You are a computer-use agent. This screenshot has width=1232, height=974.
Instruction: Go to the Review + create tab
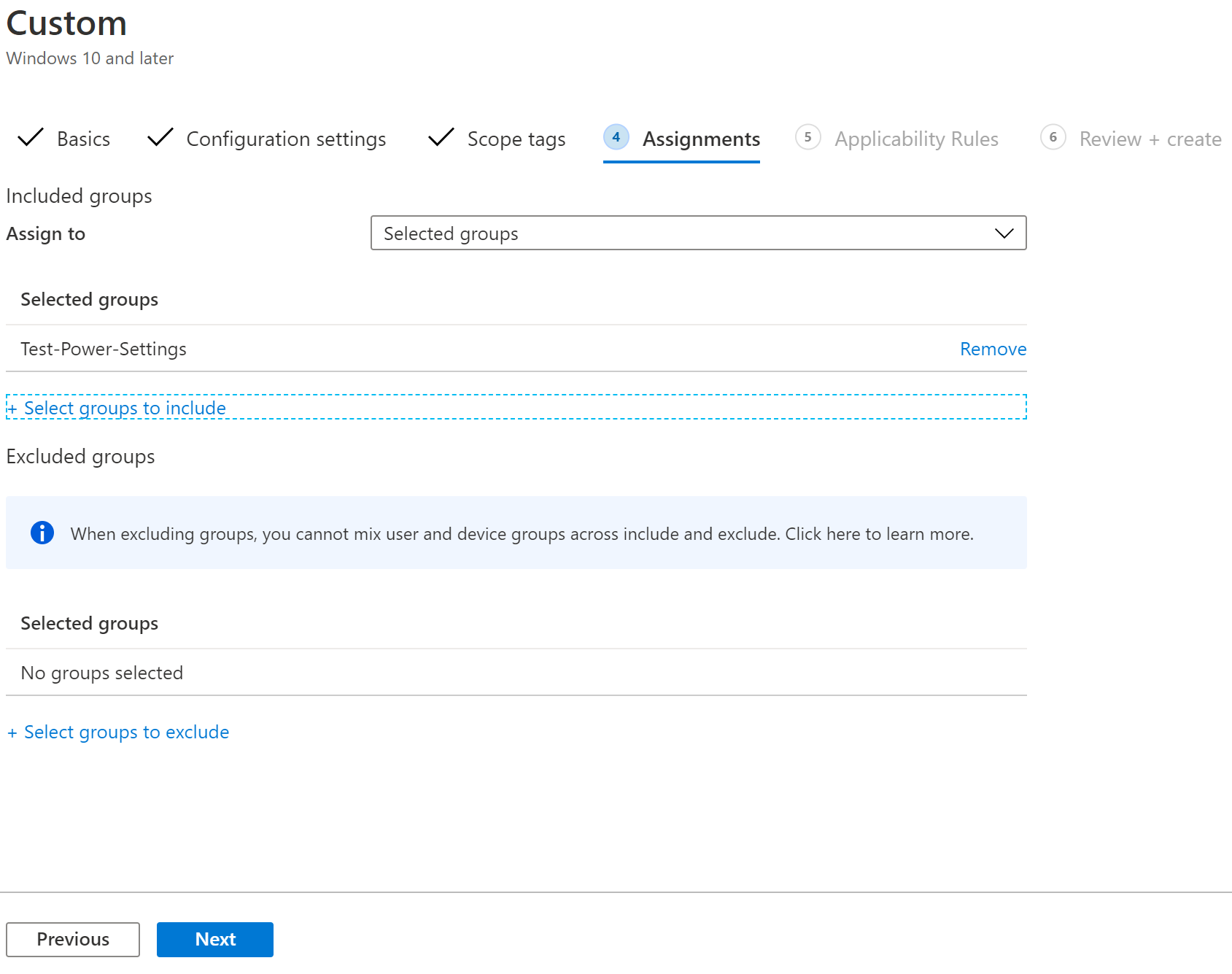1150,139
